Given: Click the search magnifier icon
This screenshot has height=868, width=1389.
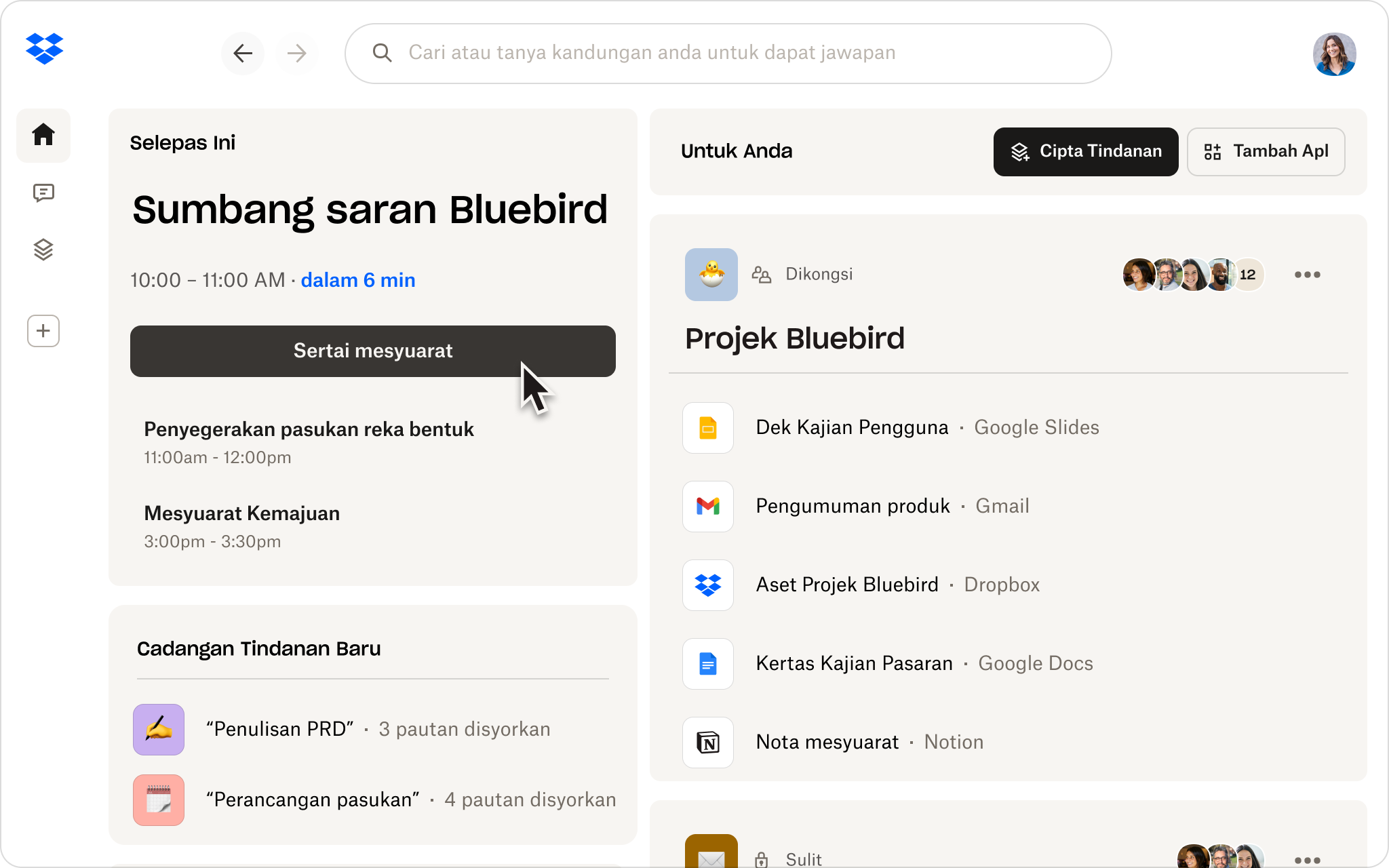Looking at the screenshot, I should pyautogui.click(x=383, y=53).
